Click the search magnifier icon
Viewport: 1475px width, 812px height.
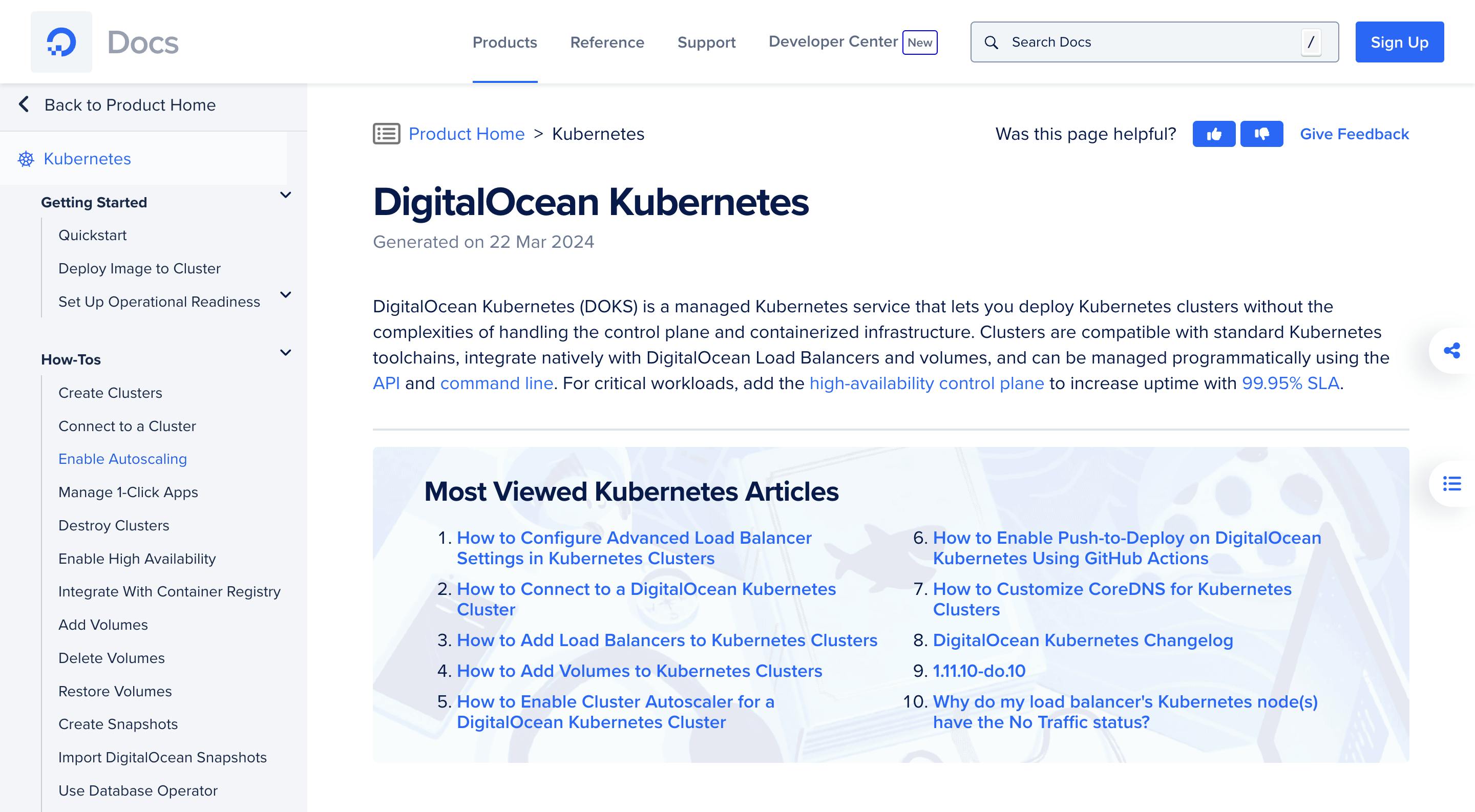coord(991,41)
